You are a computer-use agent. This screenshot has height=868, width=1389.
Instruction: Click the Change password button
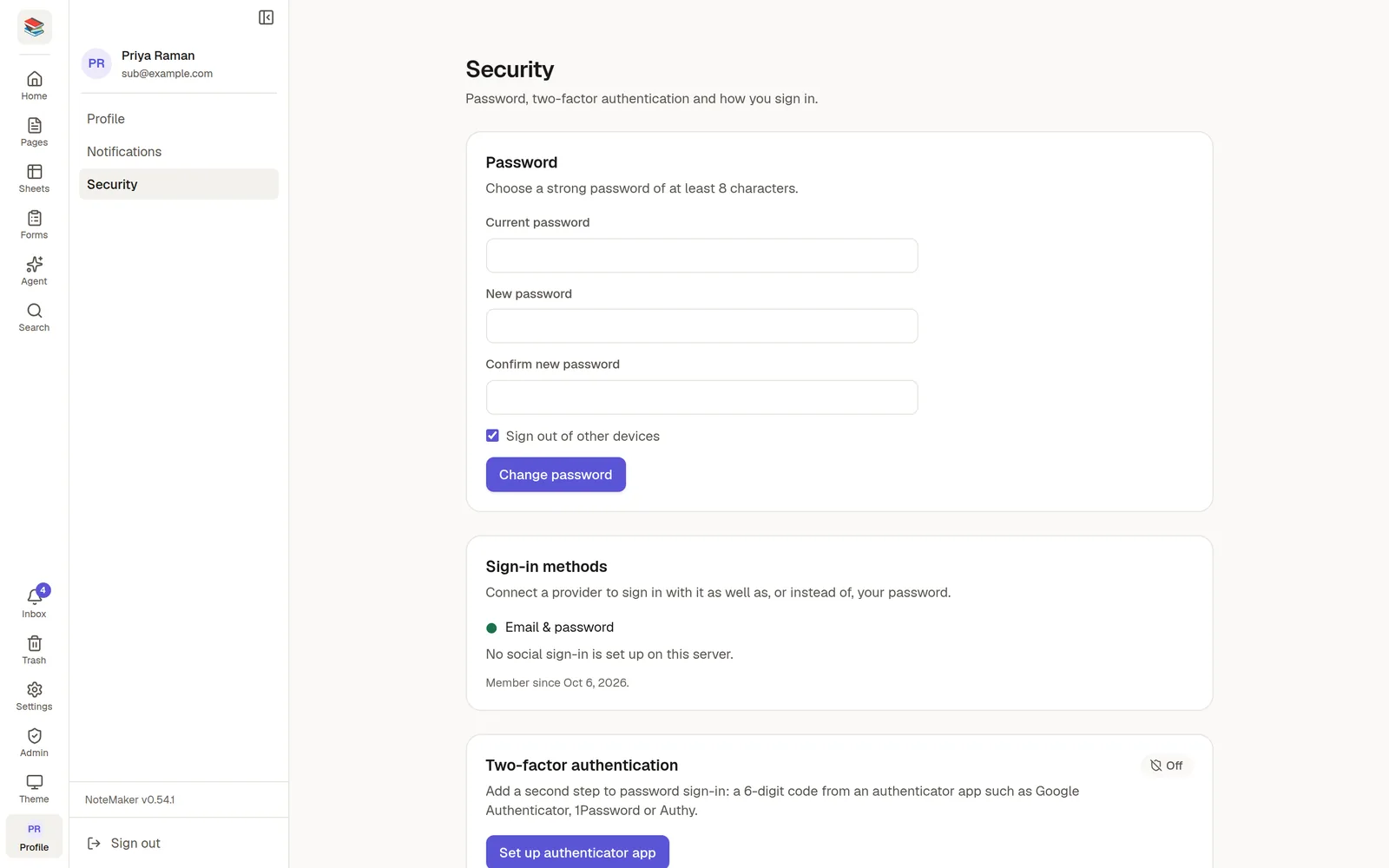pyautogui.click(x=556, y=475)
